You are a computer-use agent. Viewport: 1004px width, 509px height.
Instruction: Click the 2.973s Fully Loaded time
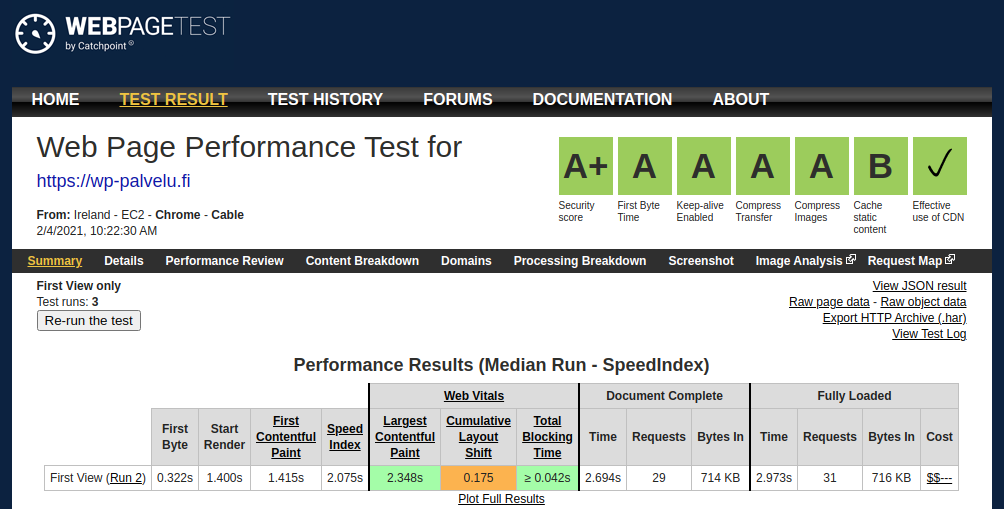tap(773, 478)
